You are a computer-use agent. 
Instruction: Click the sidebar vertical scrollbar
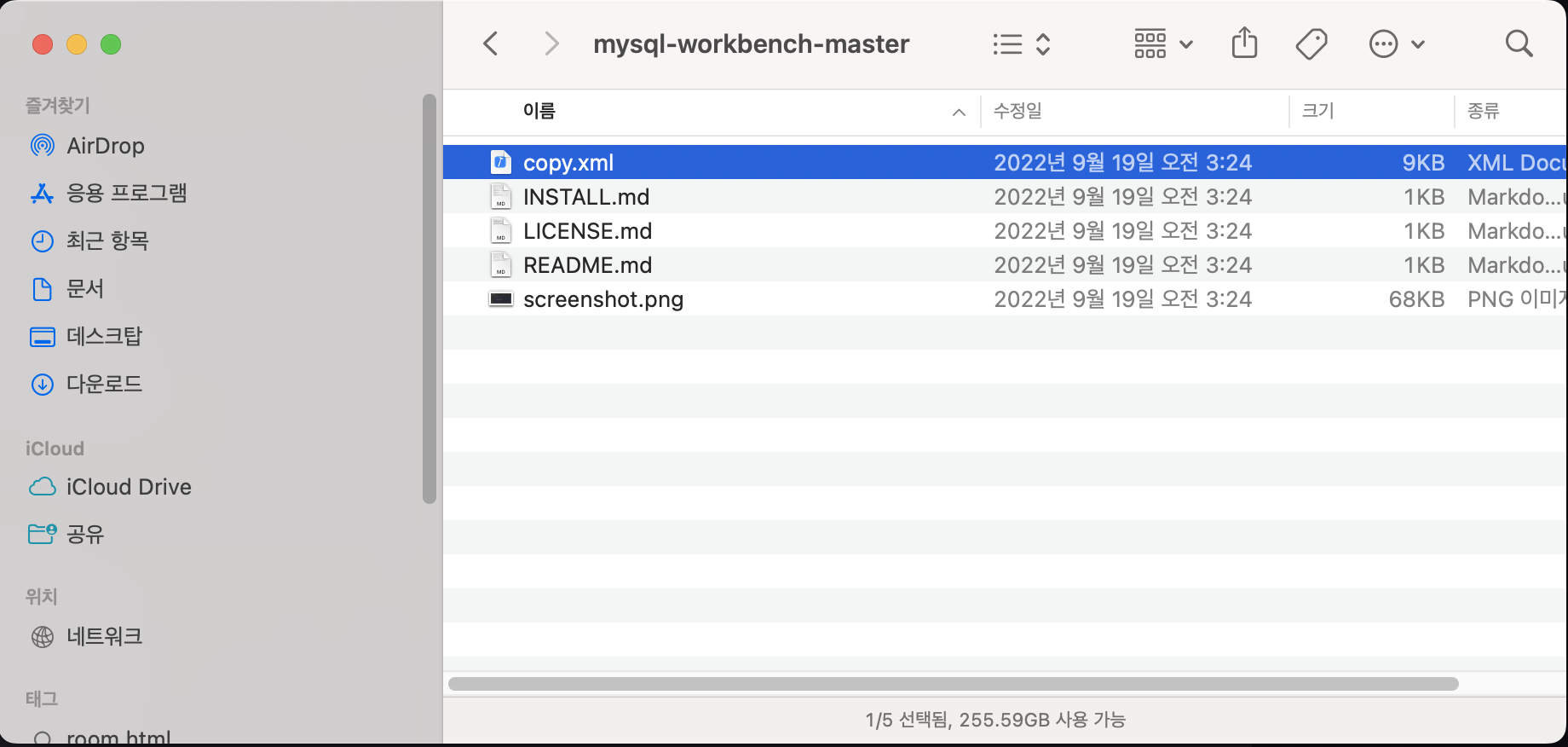(429, 298)
